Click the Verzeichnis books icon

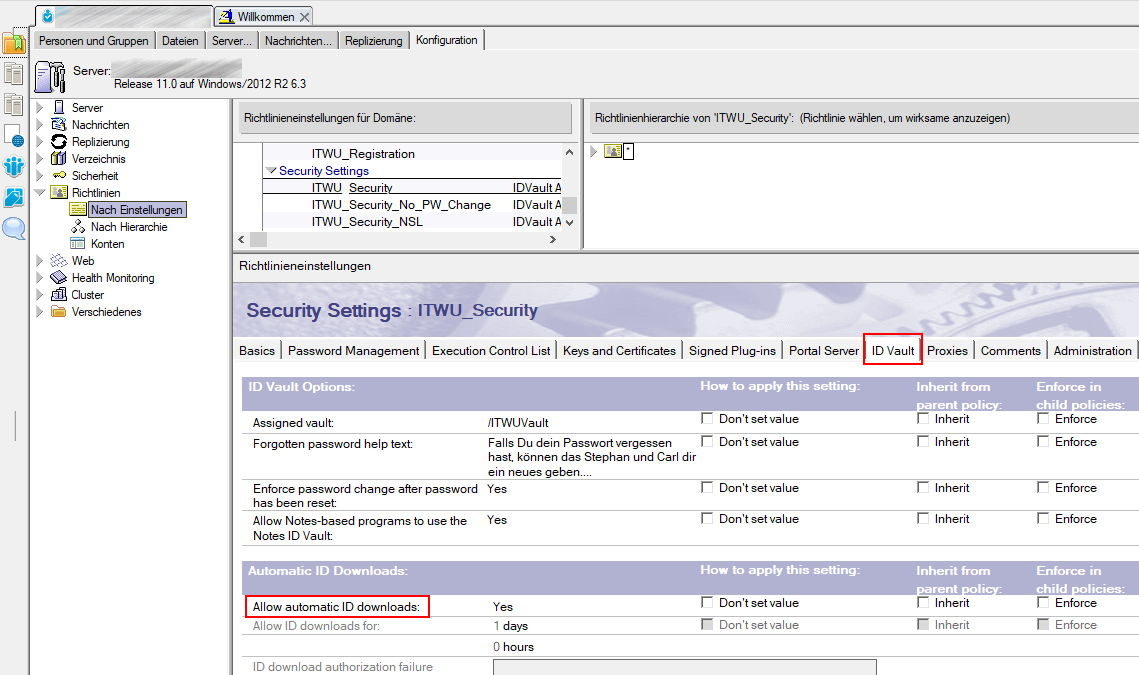[59, 158]
